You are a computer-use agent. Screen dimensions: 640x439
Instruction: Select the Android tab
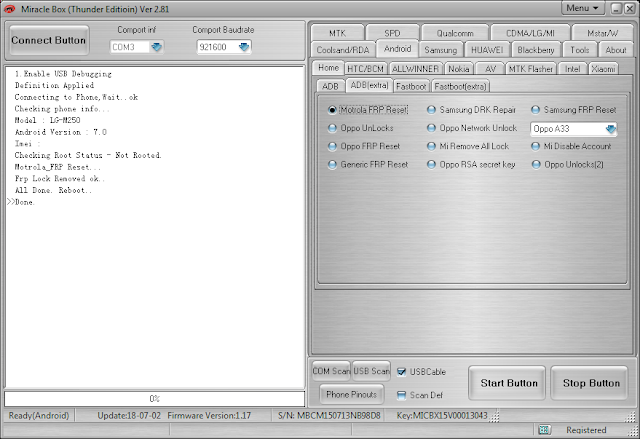tap(397, 49)
